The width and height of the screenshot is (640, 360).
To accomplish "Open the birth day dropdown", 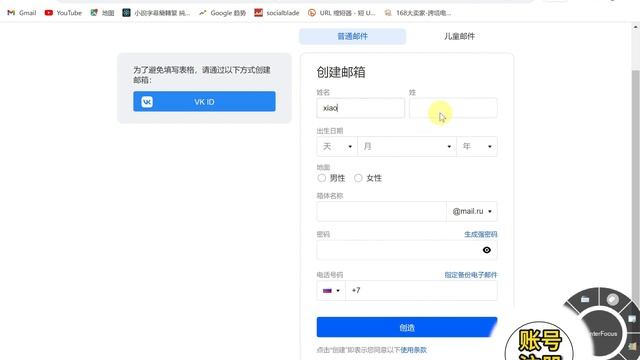I will tap(337, 146).
